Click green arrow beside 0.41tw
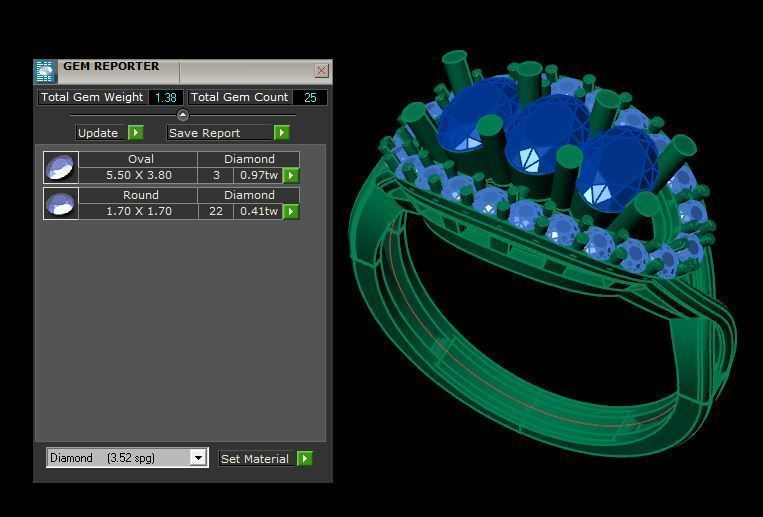763x517 pixels. [291, 211]
